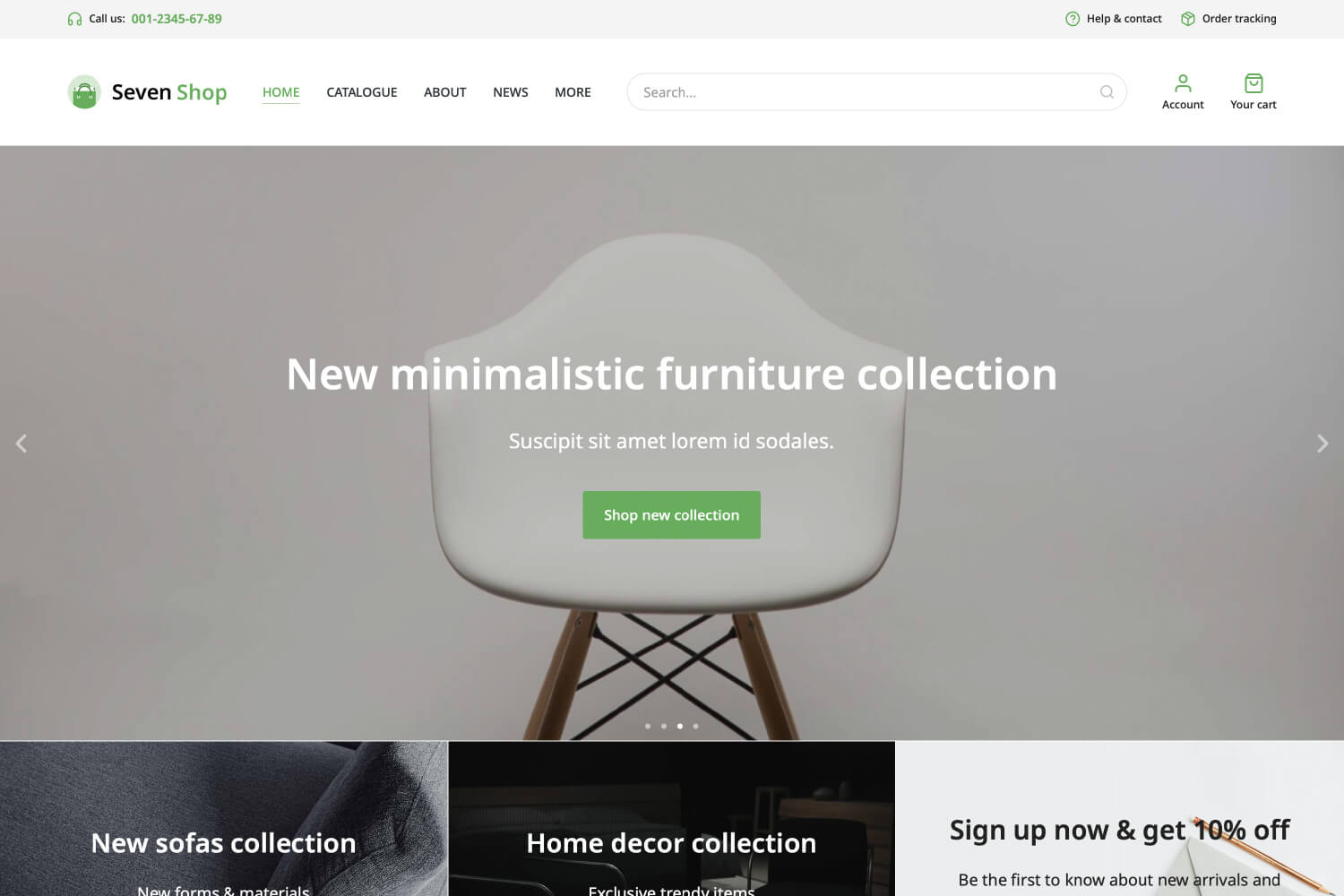Go to previous slide arrow

[22, 444]
